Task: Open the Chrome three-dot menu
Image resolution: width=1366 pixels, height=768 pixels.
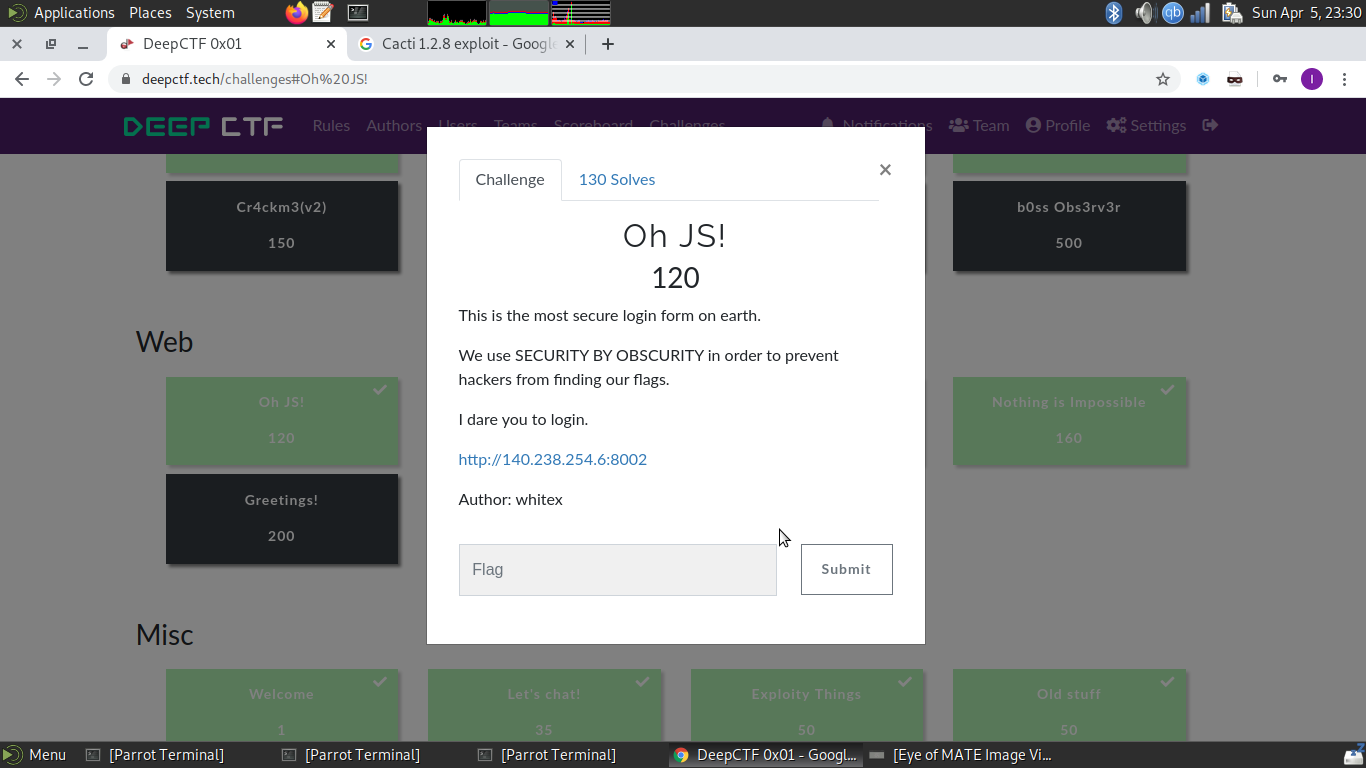Action: (x=1344, y=77)
